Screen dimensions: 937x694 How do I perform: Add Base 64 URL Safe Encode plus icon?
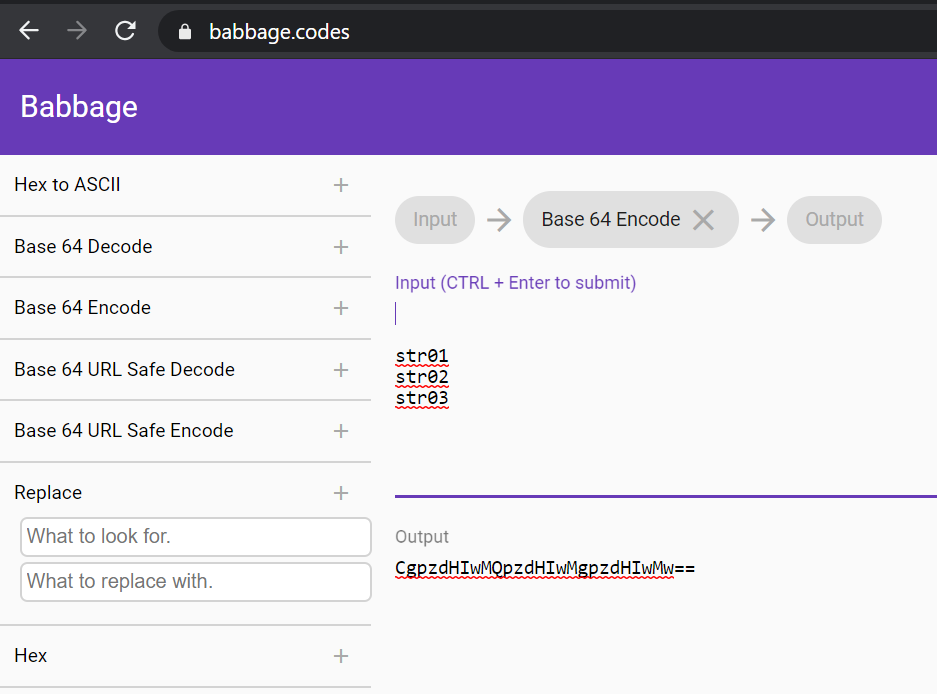pyautogui.click(x=341, y=431)
